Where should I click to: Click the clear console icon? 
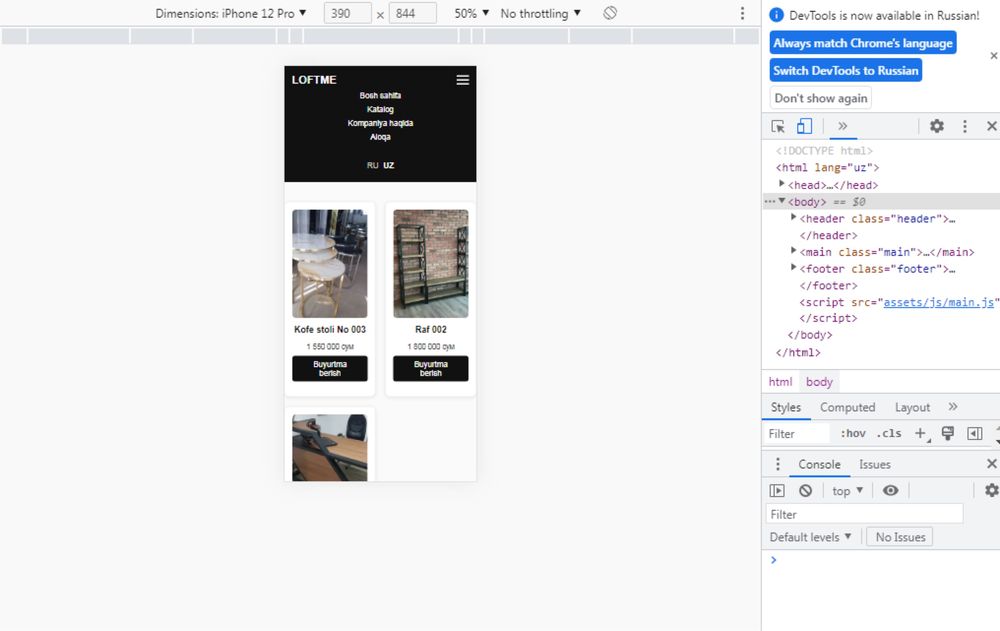[x=805, y=491]
